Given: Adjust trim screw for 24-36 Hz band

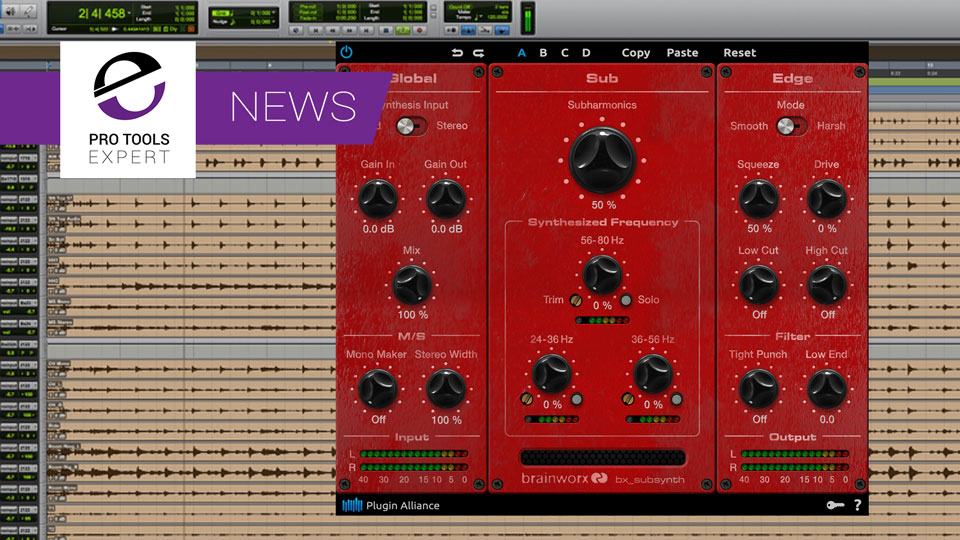Looking at the screenshot, I should point(527,399).
